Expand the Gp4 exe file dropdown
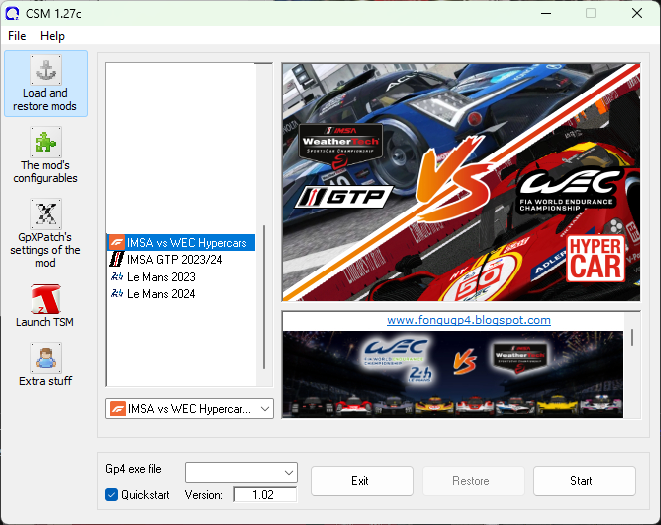Screen dimensions: 661x525 coord(289,473)
